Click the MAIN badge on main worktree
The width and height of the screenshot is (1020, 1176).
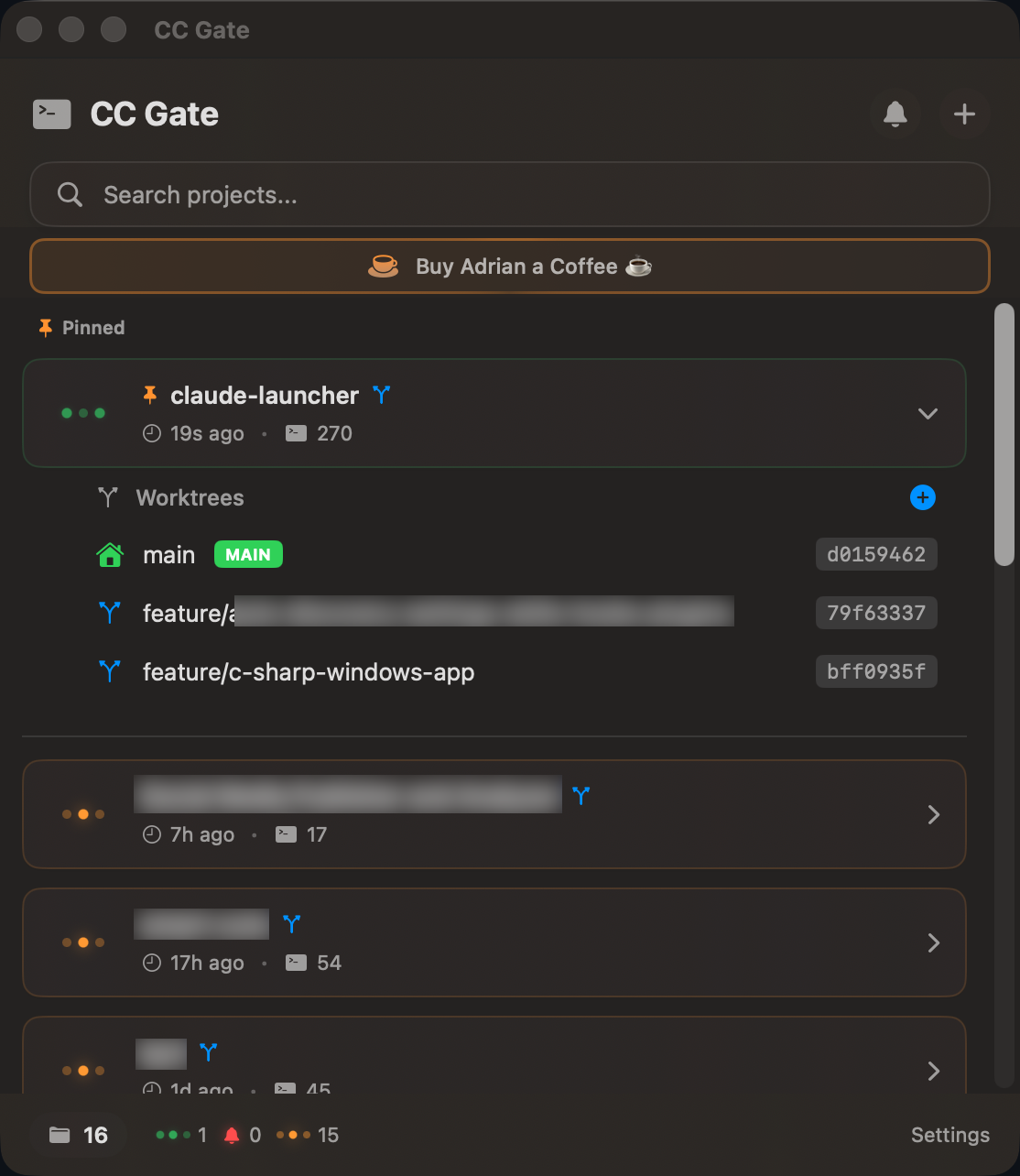(247, 554)
